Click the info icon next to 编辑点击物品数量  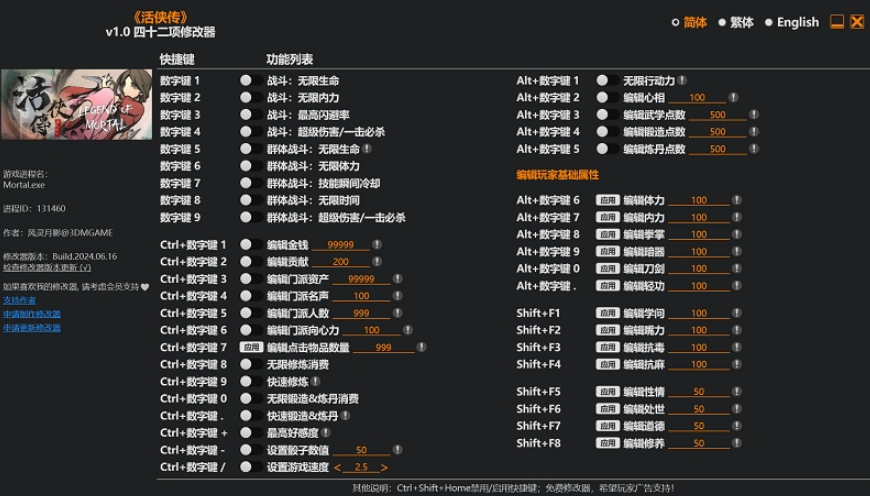(422, 347)
